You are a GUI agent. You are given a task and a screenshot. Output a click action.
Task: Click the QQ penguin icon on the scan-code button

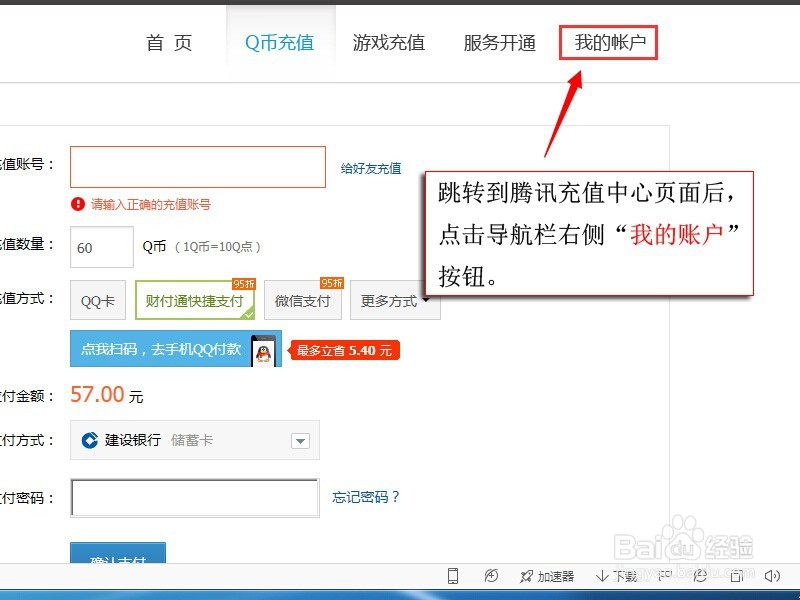coord(262,352)
